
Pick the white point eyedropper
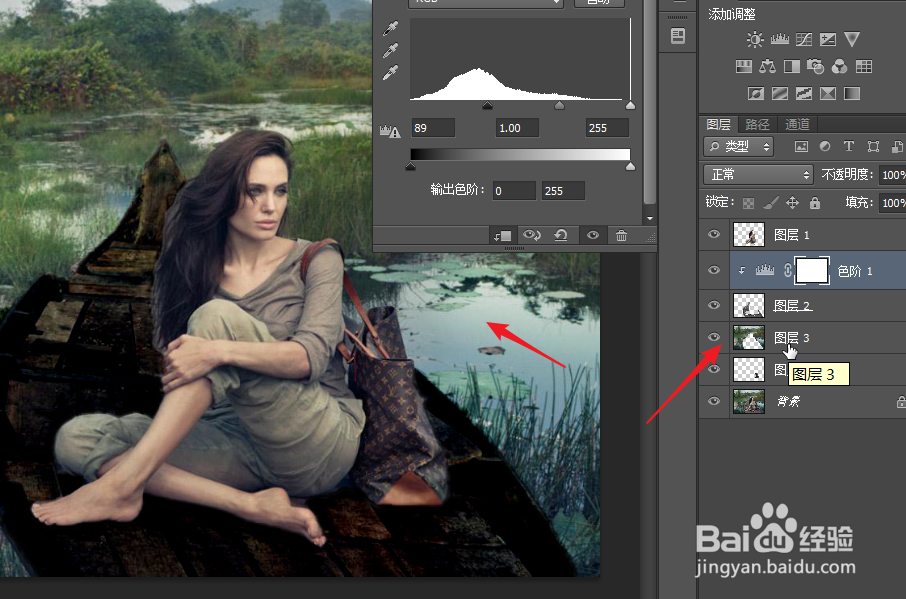click(x=391, y=73)
